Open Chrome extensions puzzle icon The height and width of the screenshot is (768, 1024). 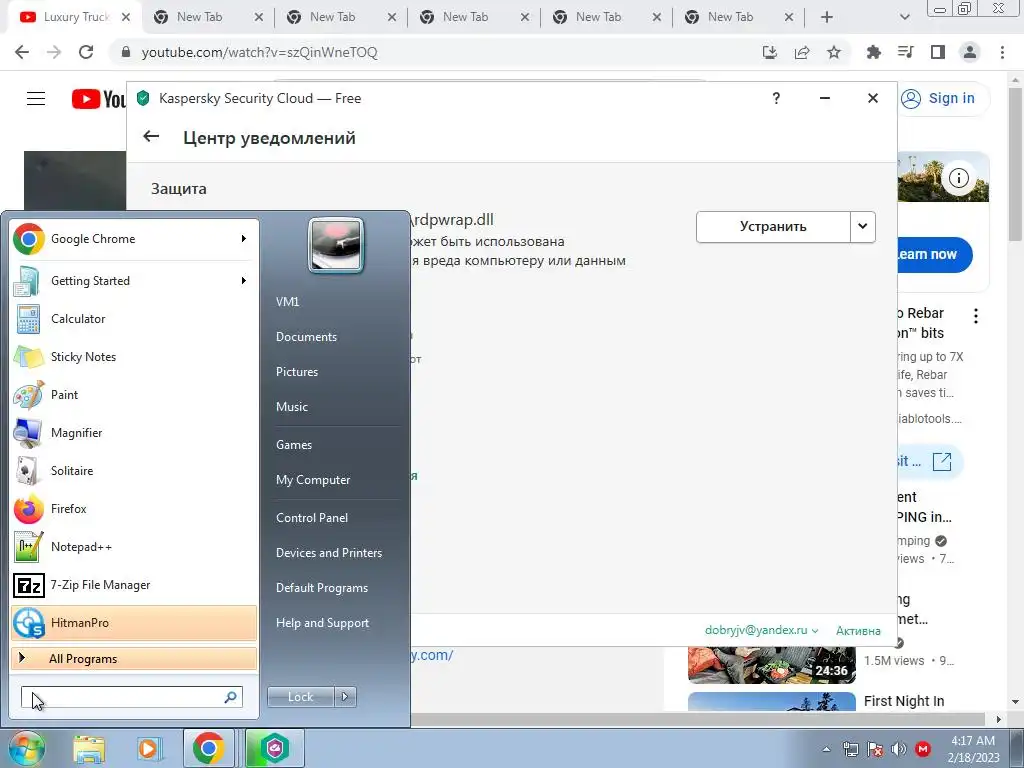tap(873, 52)
